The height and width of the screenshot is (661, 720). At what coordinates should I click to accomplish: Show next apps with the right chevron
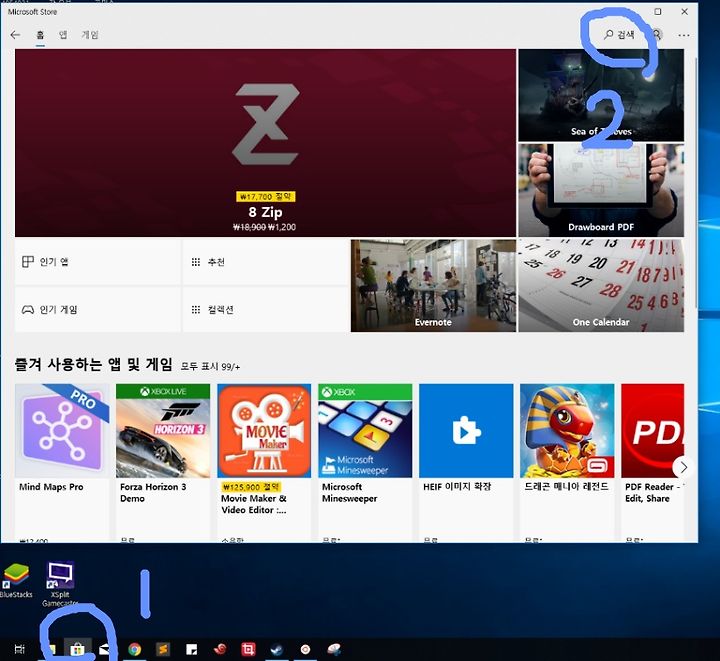(683, 467)
